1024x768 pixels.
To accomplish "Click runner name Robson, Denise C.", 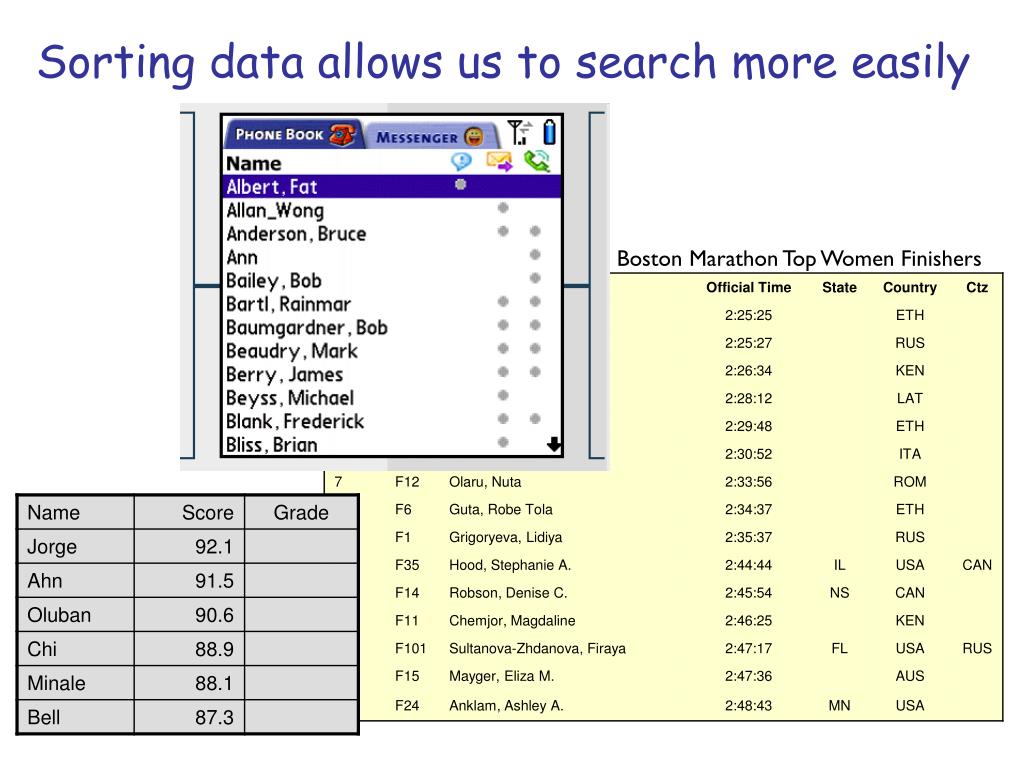I will click(508, 593).
